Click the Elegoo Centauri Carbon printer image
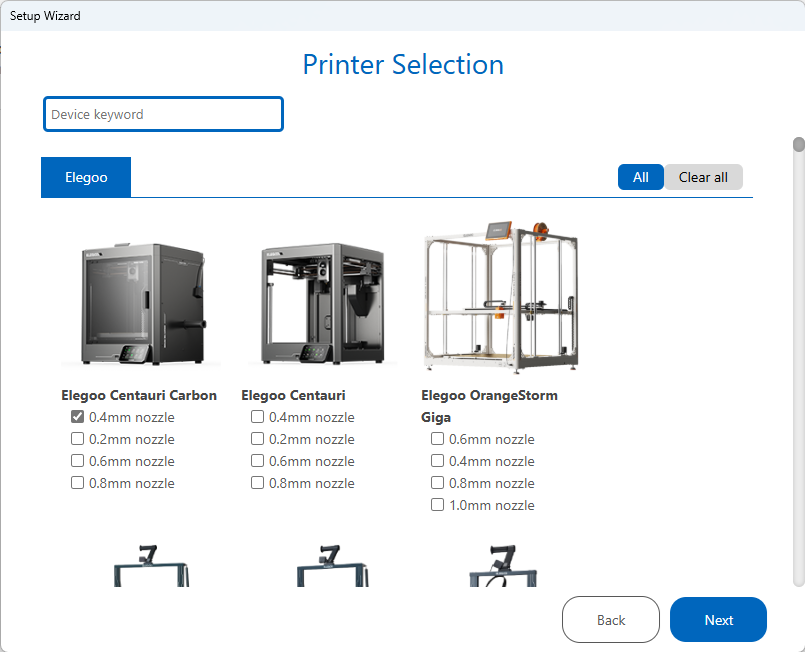The height and width of the screenshot is (652, 805). pos(141,304)
